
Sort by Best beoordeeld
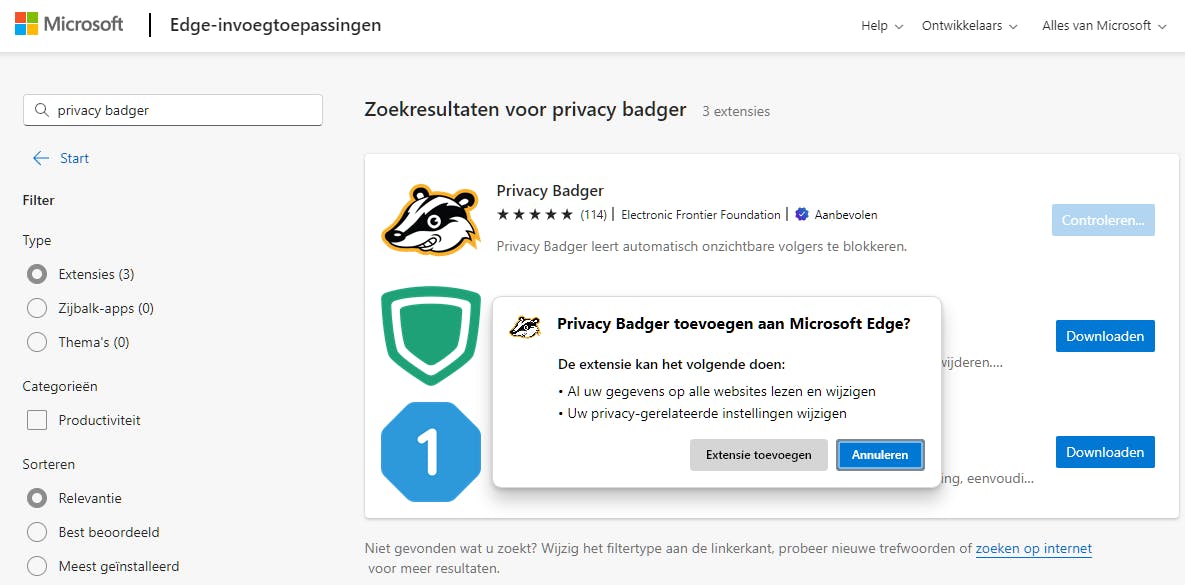(37, 532)
